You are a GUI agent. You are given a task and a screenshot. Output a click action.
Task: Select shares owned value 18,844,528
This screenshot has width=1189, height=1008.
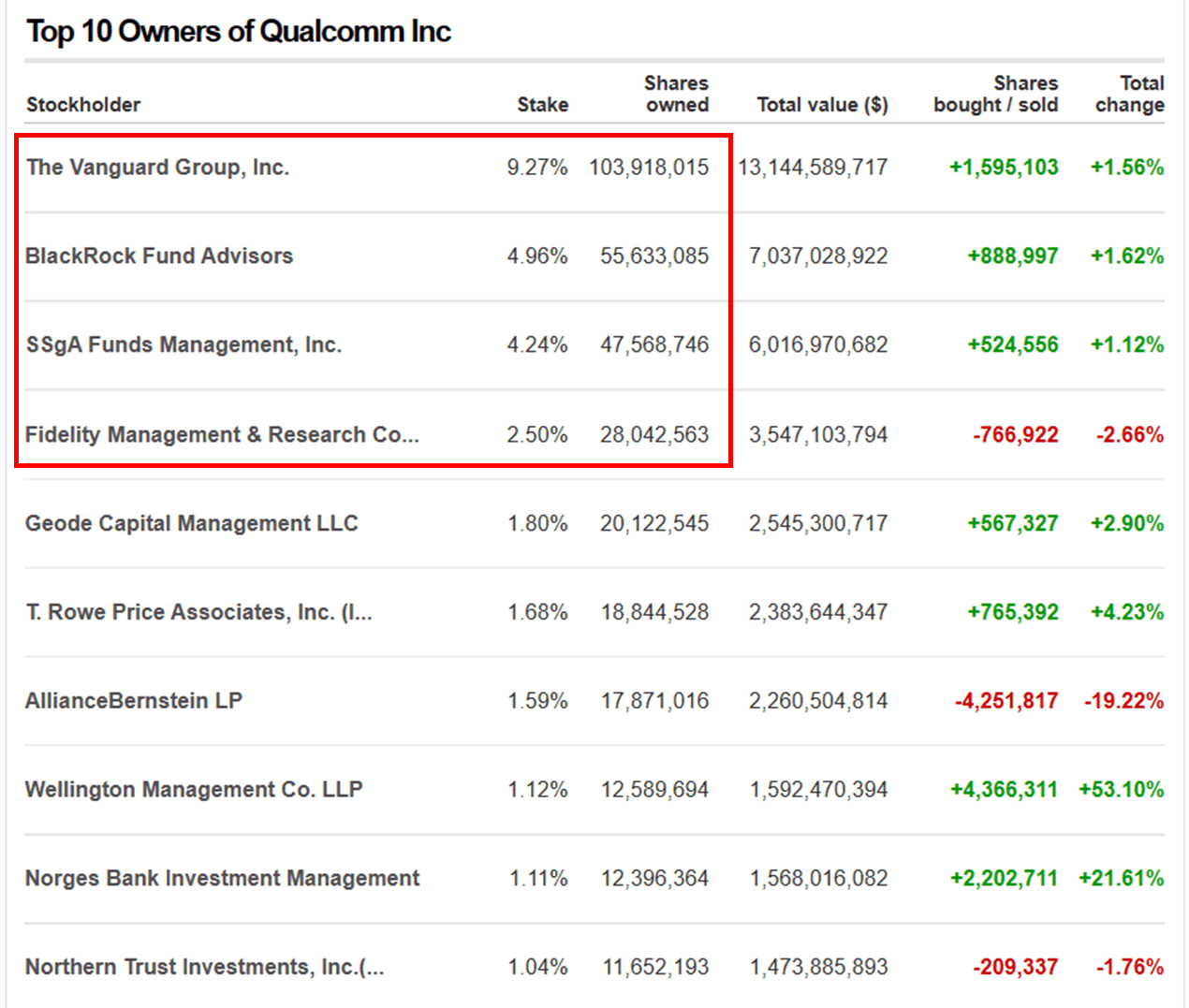pos(654,612)
